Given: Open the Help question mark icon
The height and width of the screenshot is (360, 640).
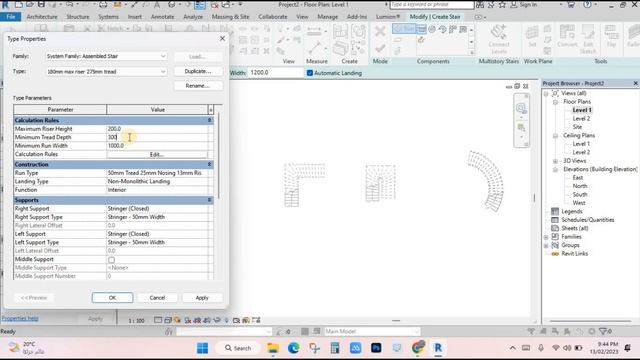Looking at the screenshot, I should tap(587, 5).
